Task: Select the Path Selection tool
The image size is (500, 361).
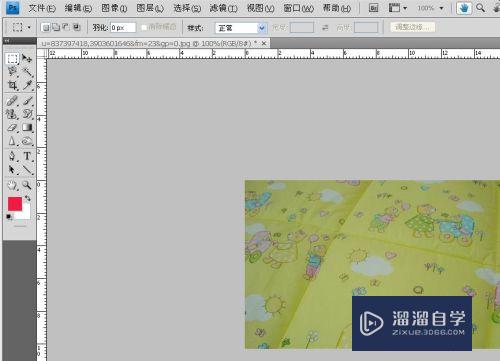Action: (x=12, y=170)
